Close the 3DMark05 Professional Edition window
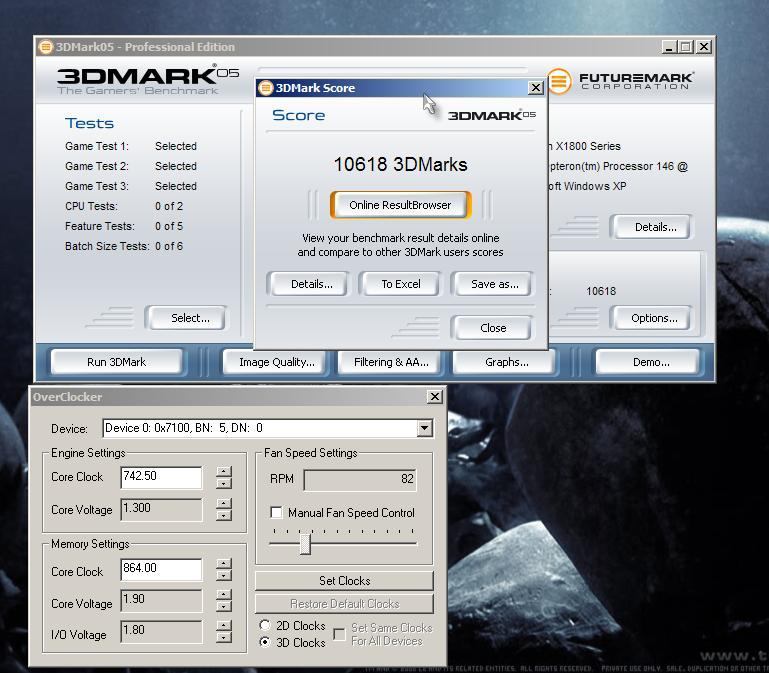Image resolution: width=769 pixels, height=673 pixels. (x=704, y=47)
